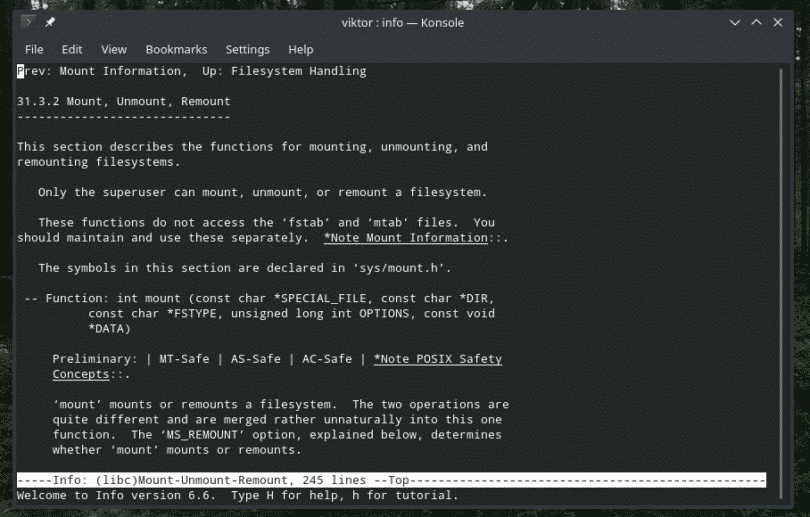The width and height of the screenshot is (810, 517).
Task: Click the terminal's vertical scrollbar
Action: tap(781, 283)
